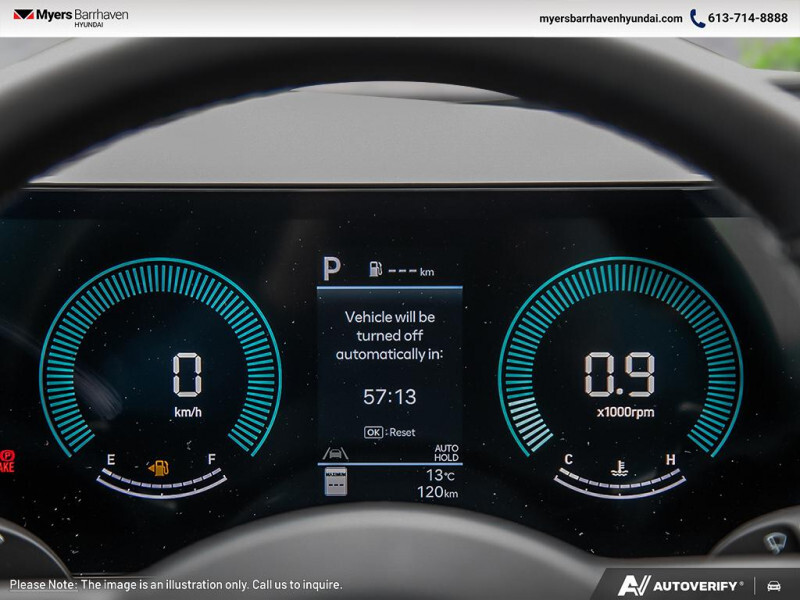Click the fuel pump range icon
800x600 pixels.
point(375,270)
